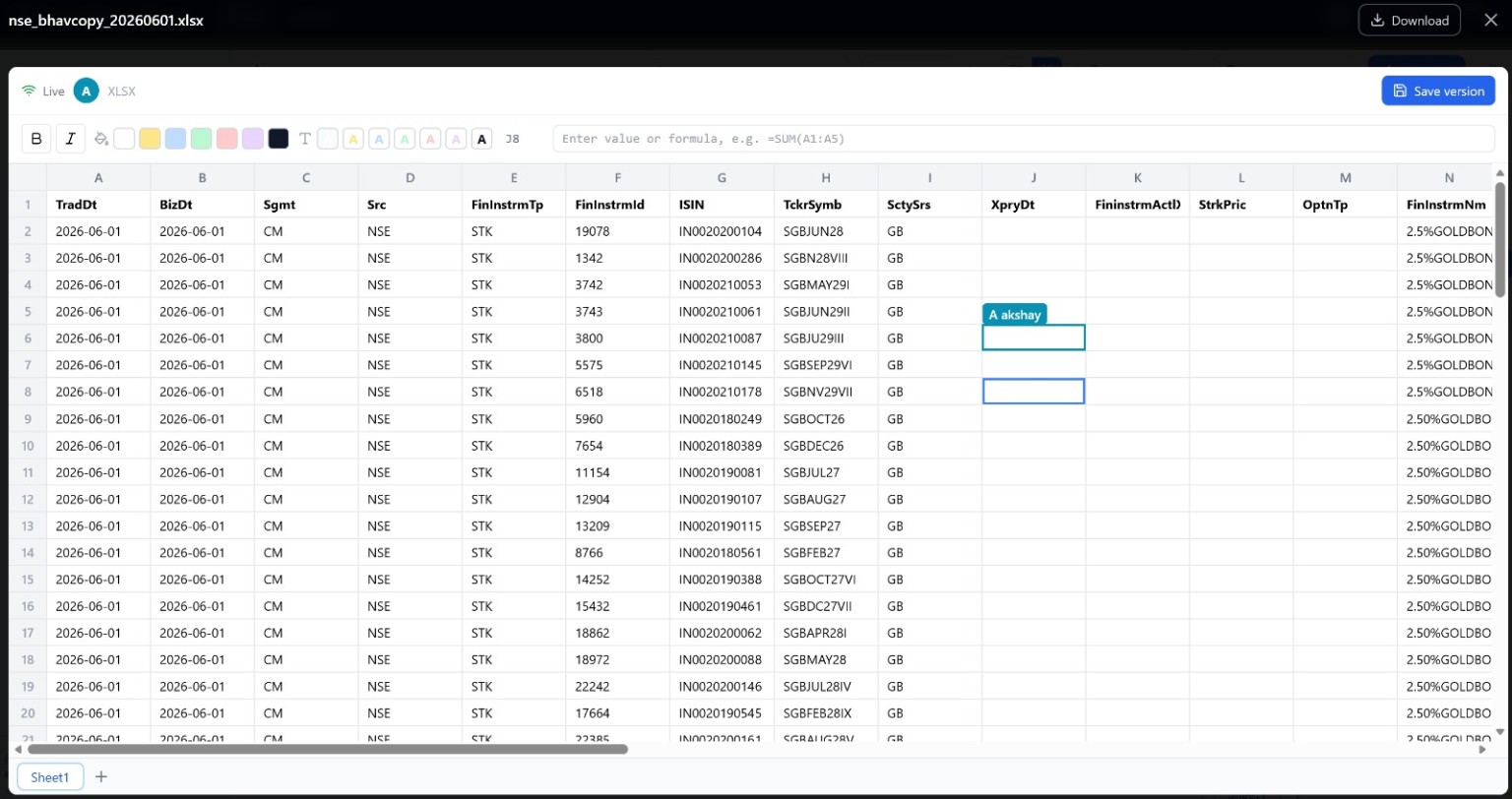Apply lavender fill color swatch
This screenshot has height=799, width=1512.
(252, 139)
